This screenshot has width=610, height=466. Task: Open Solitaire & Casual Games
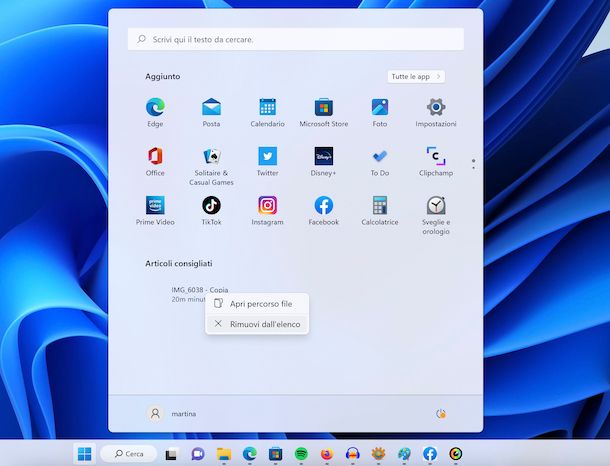pos(211,166)
